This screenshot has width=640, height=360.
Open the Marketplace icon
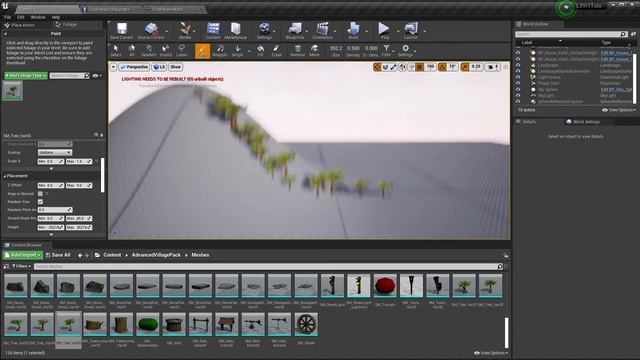point(236,31)
